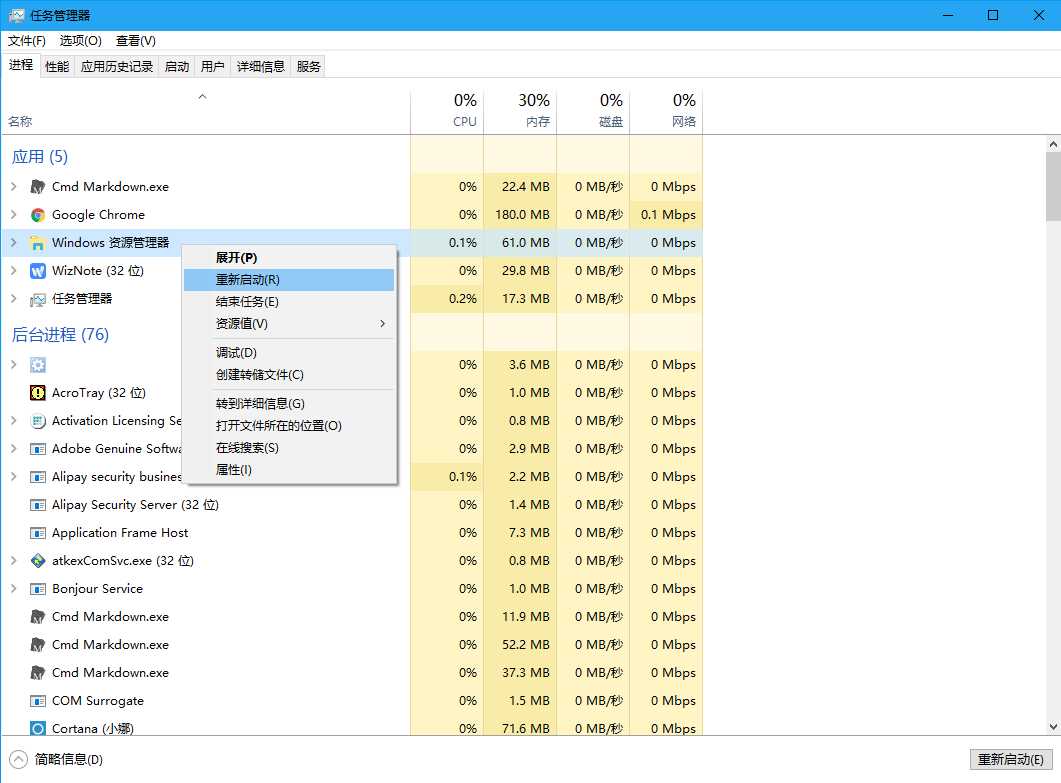Expand the Google Chrome process group

[13, 215]
